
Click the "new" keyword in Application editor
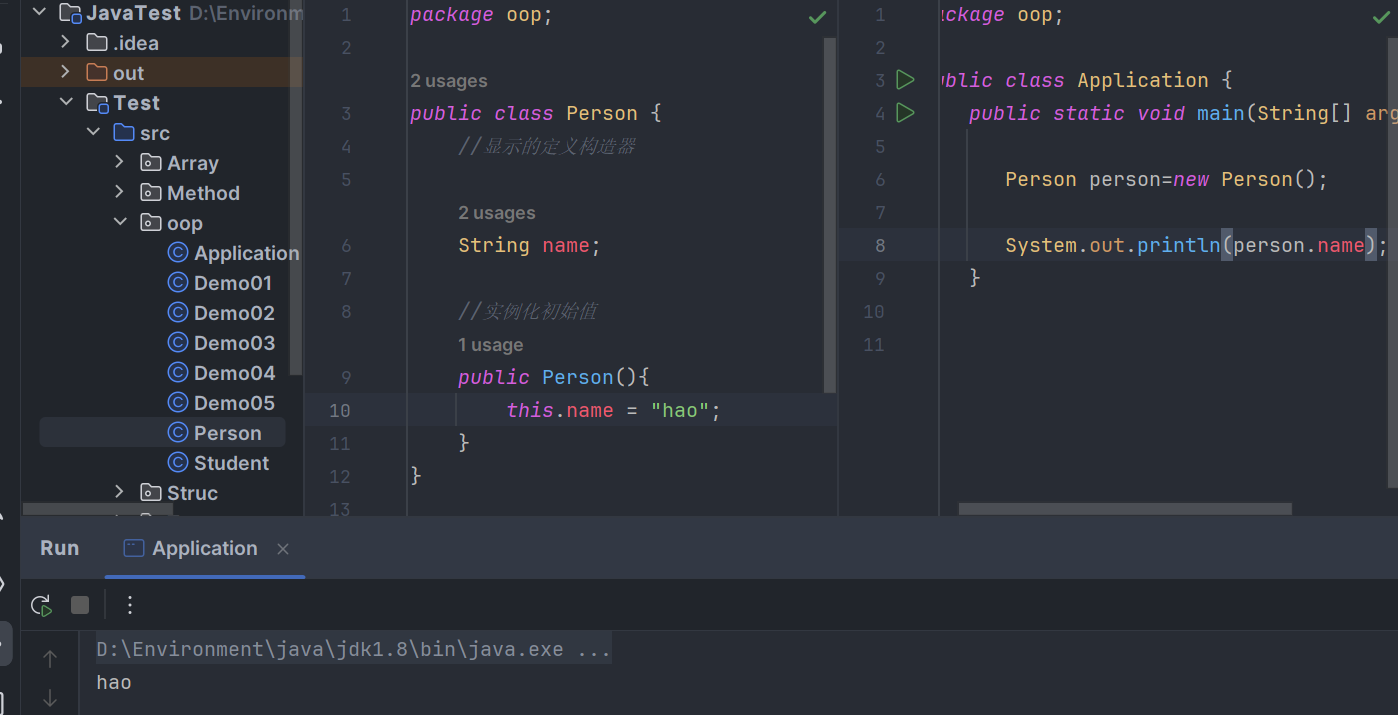point(1191,179)
